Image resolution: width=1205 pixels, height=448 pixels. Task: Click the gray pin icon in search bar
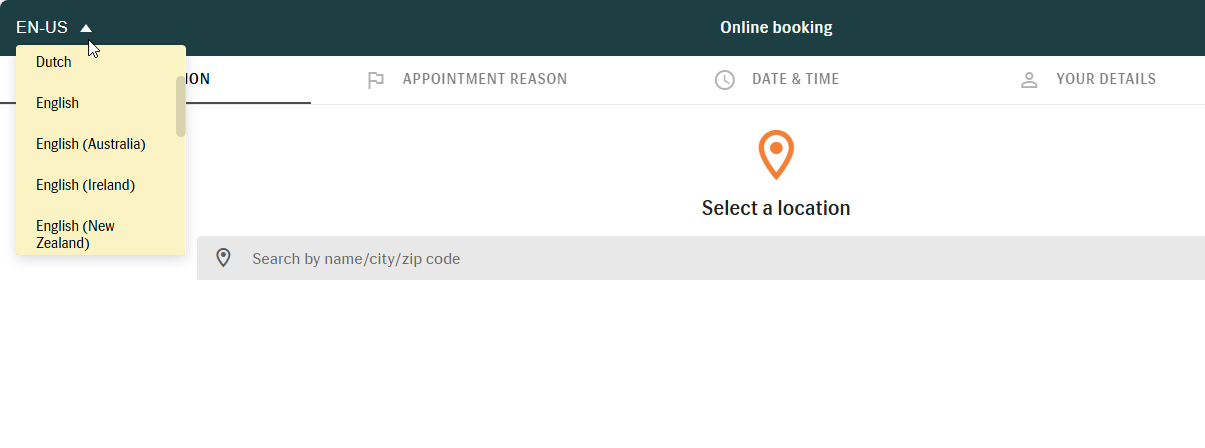point(223,258)
